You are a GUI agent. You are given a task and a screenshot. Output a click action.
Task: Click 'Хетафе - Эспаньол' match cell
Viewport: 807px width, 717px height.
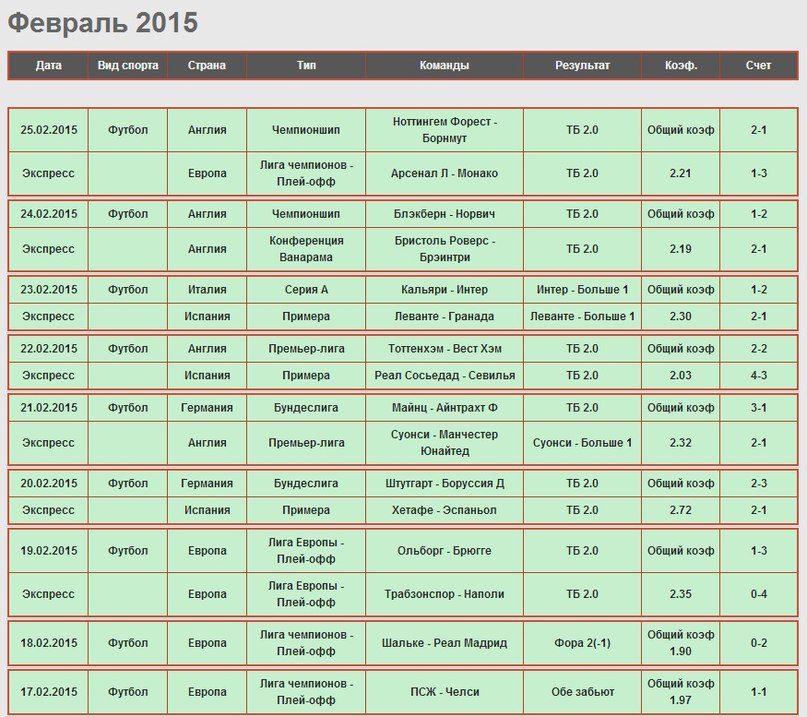click(x=444, y=511)
